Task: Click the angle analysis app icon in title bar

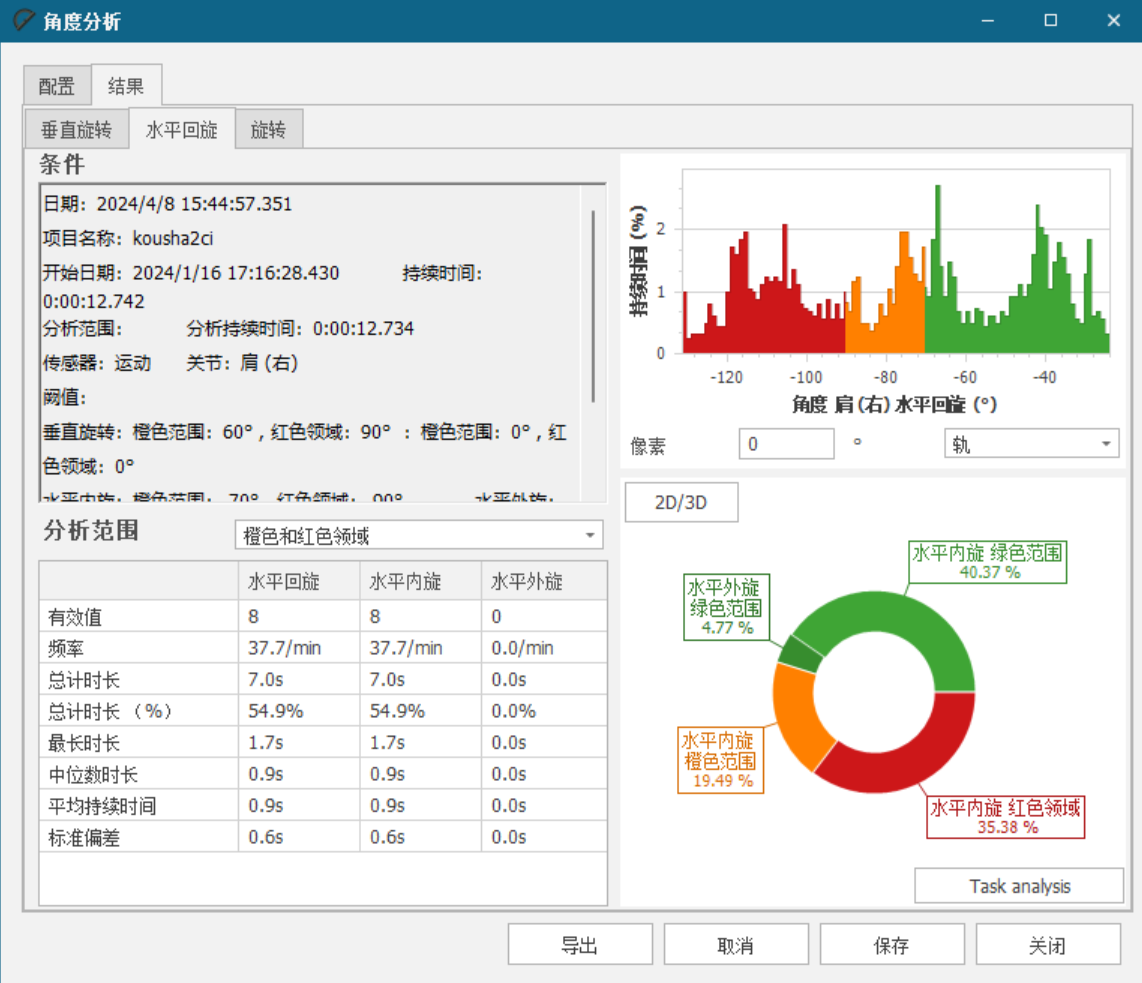Action: tap(22, 21)
